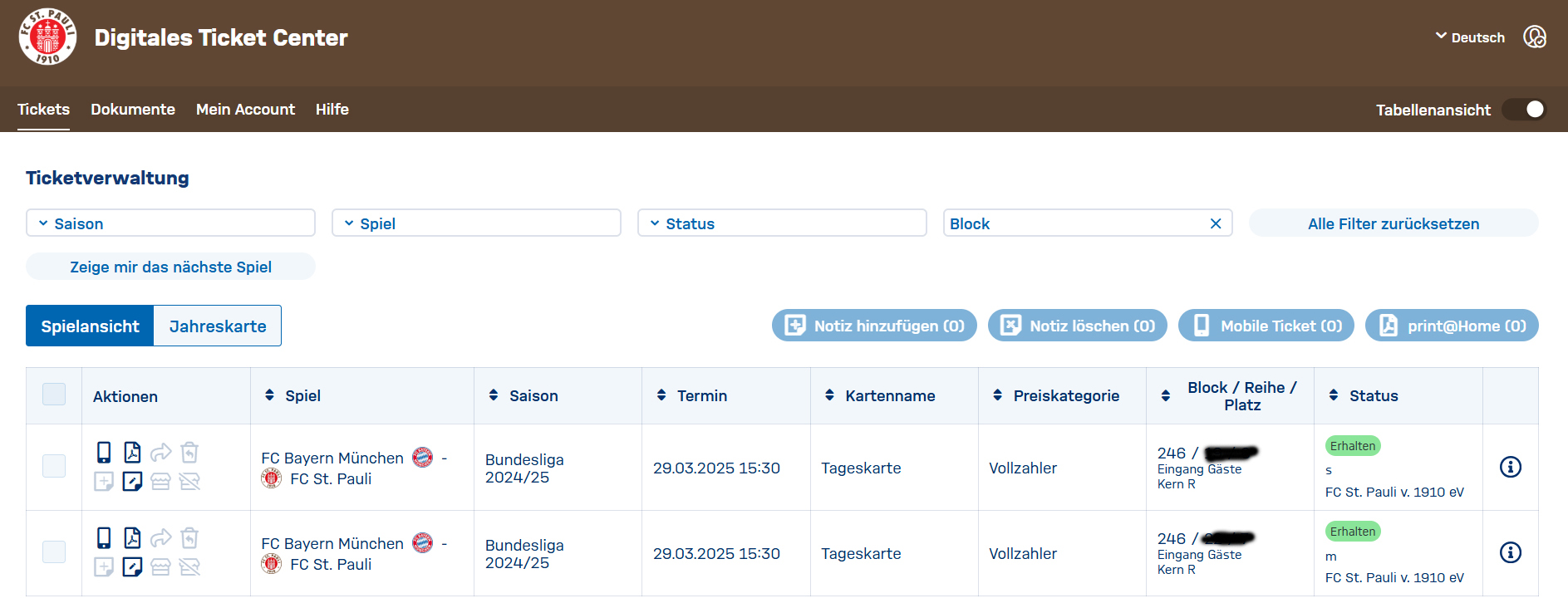Select the Spielansicht tab

(x=90, y=326)
